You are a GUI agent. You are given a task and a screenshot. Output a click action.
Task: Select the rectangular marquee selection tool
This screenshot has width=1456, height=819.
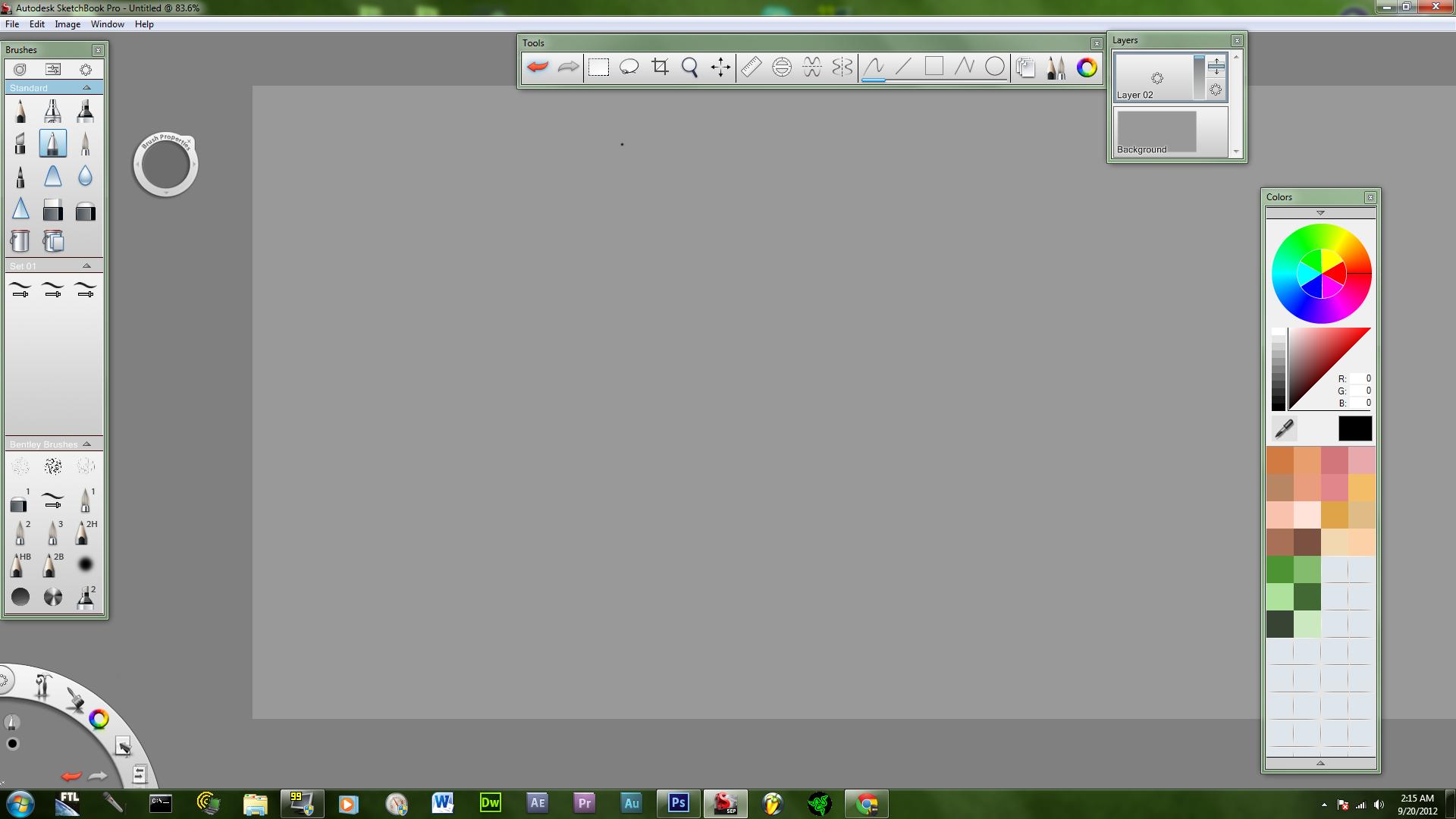pos(599,67)
